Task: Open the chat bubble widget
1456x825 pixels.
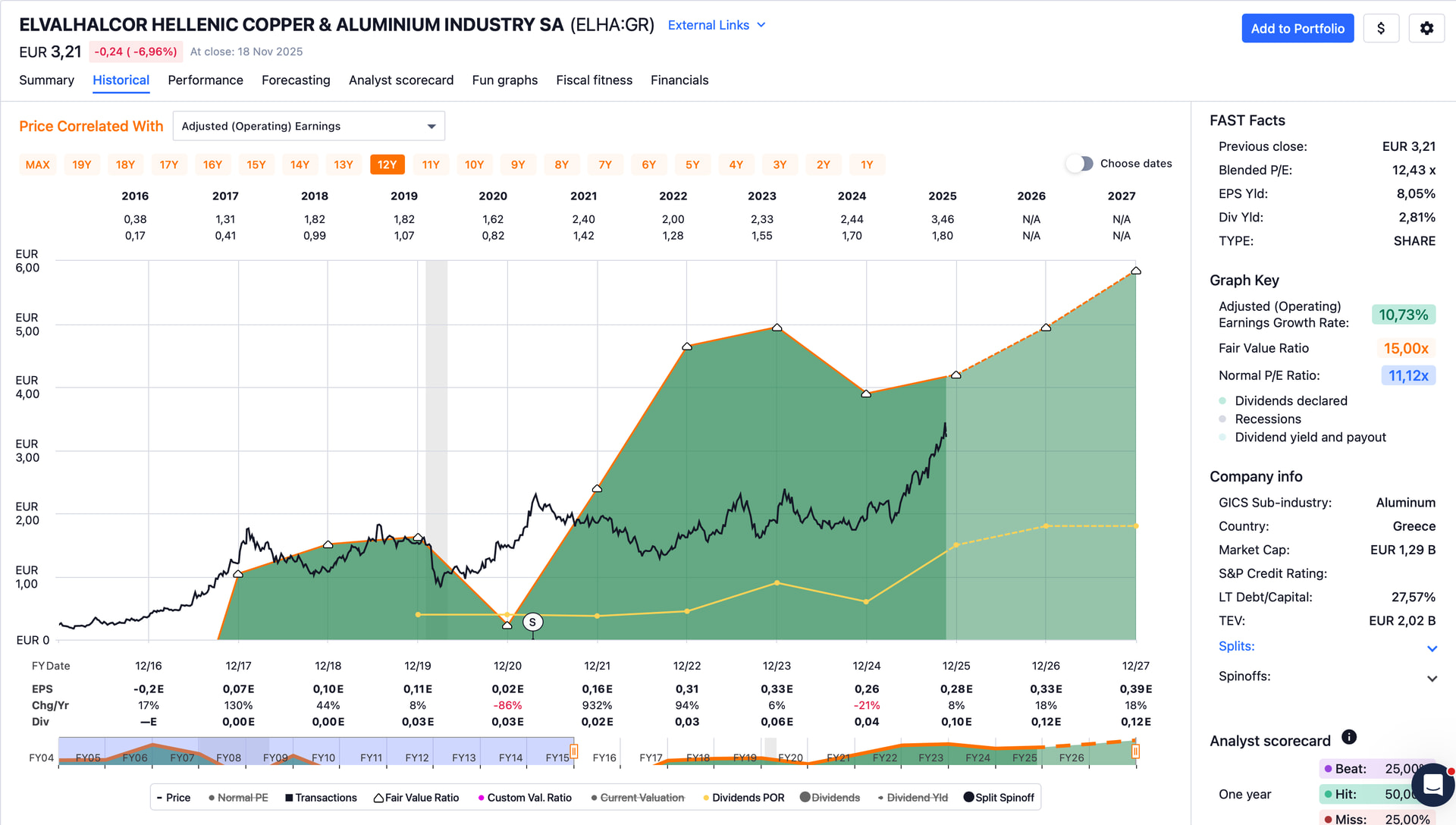Action: coord(1432,784)
